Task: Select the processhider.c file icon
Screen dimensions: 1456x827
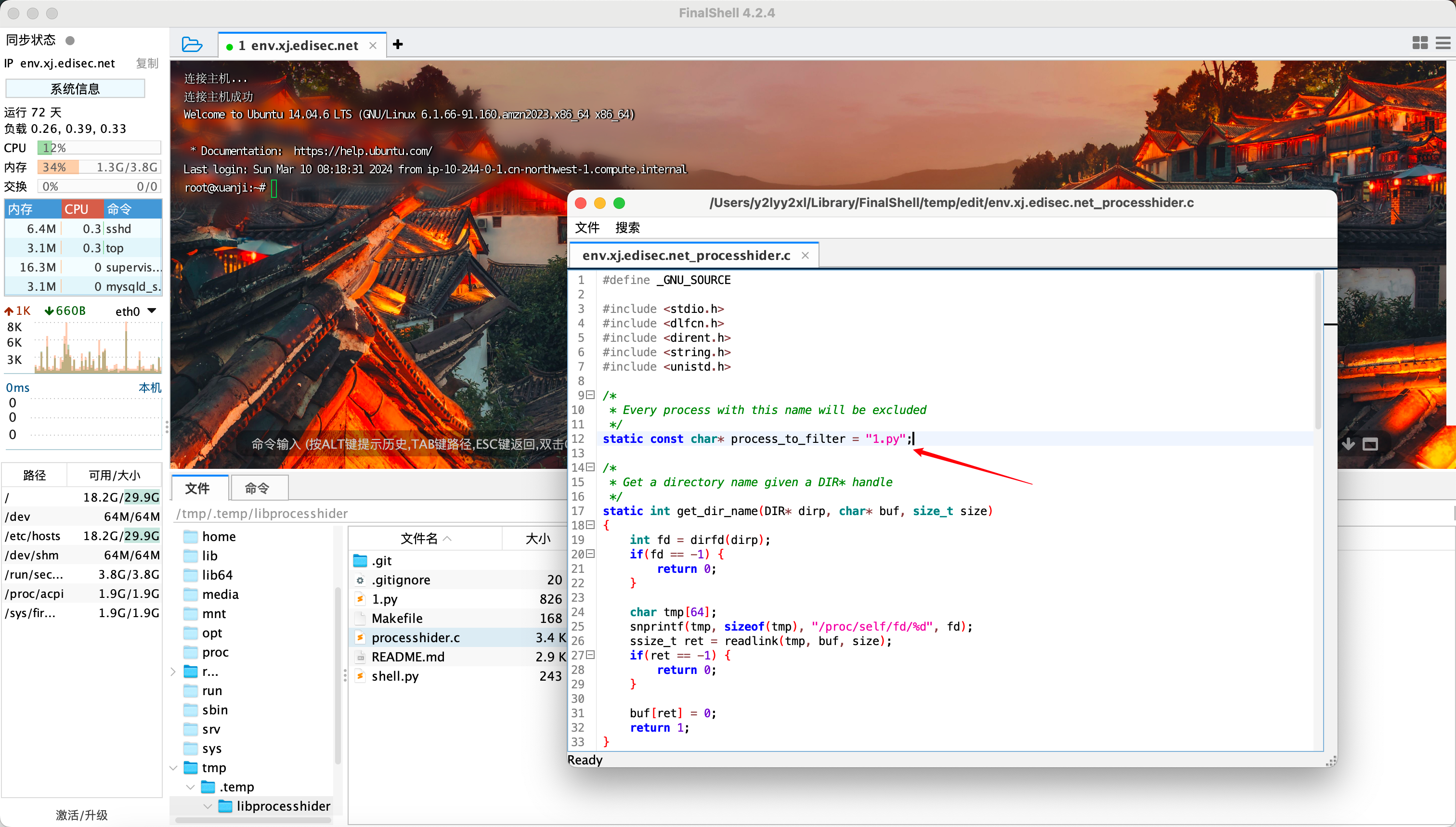Action: click(360, 637)
